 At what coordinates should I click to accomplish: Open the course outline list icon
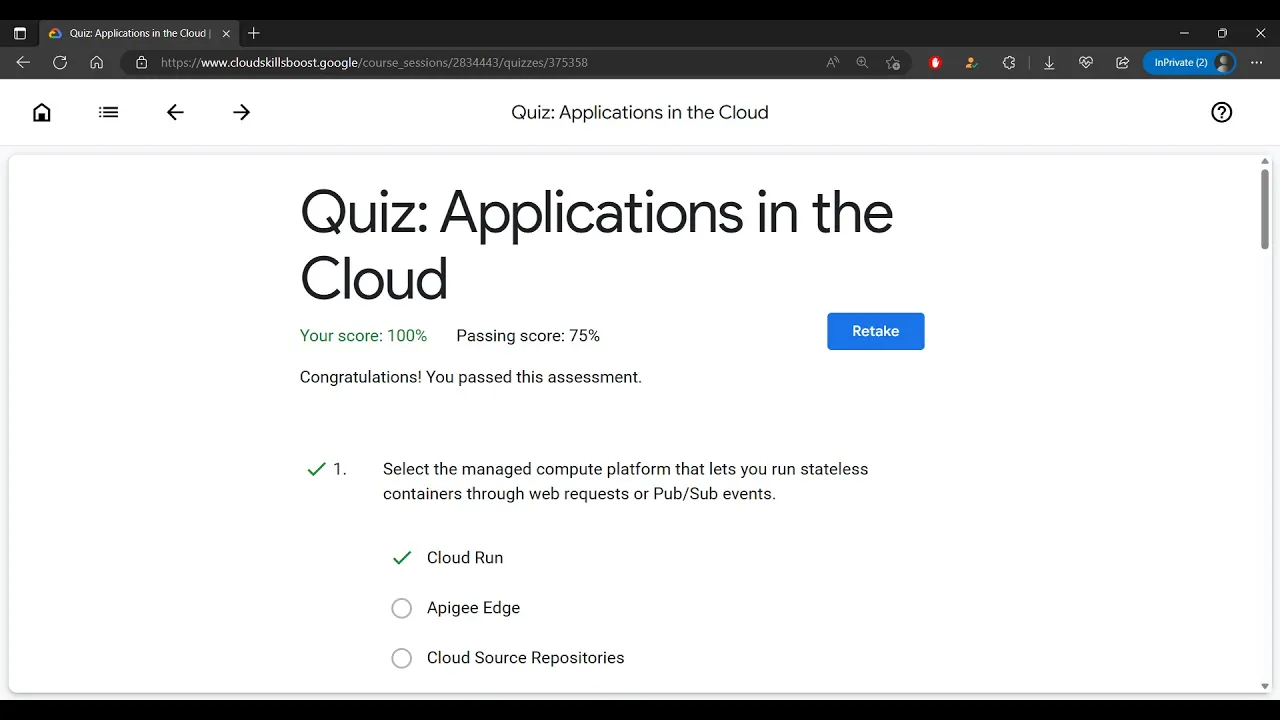109,112
